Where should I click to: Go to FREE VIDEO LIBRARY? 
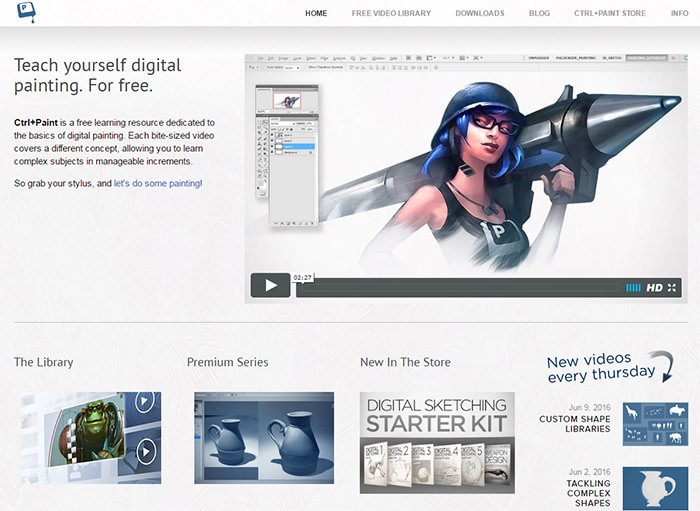pyautogui.click(x=391, y=13)
